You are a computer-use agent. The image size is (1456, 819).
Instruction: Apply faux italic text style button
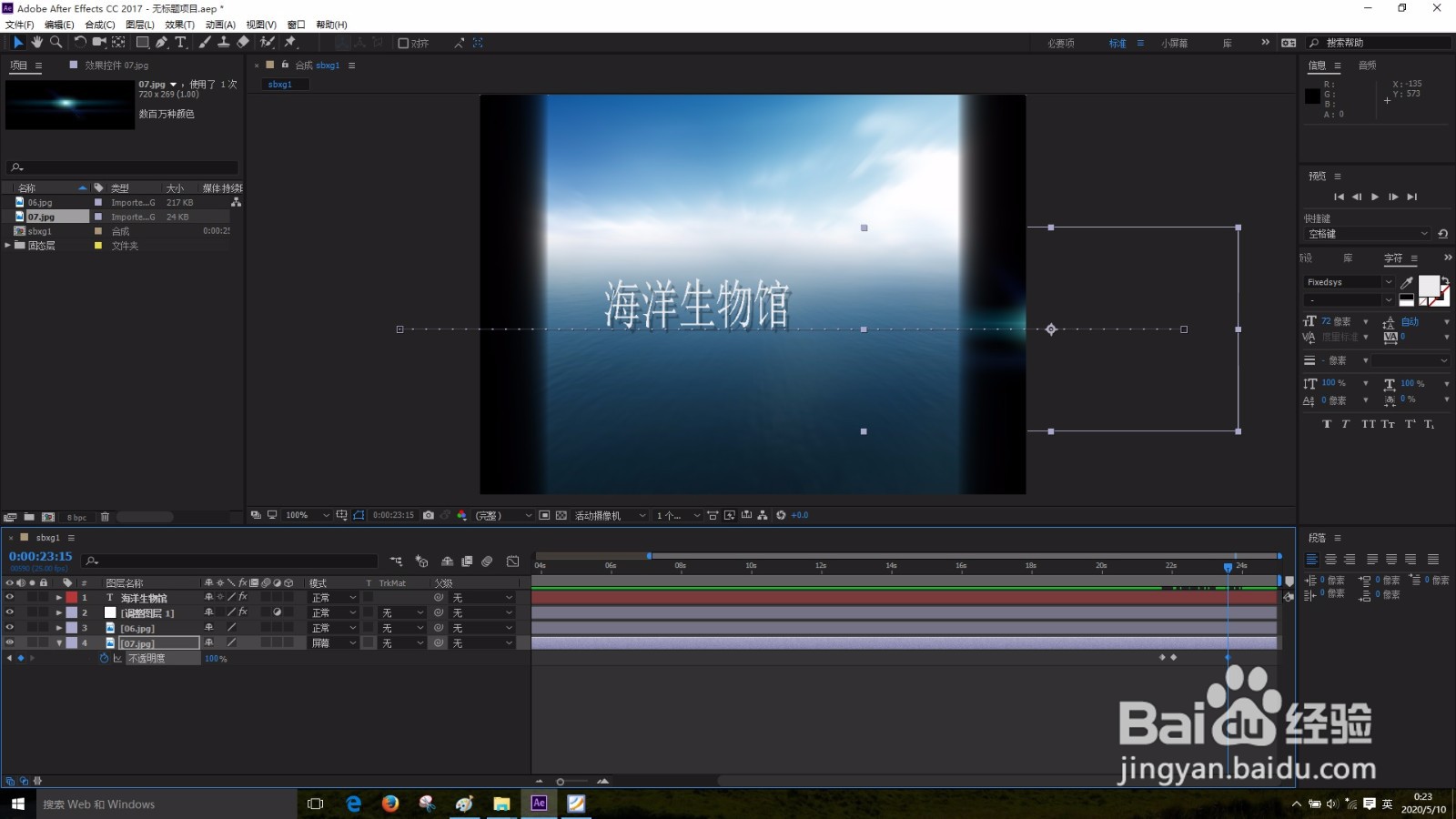coord(1345,424)
